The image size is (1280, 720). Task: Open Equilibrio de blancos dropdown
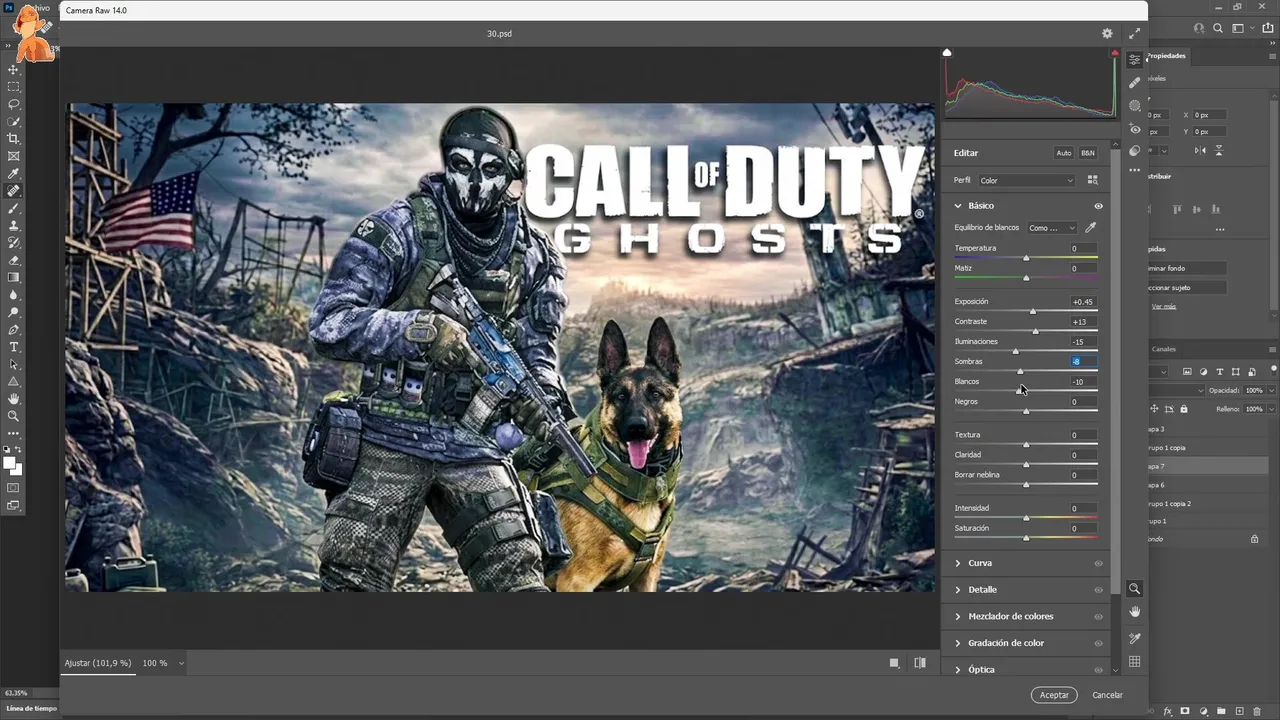coord(1052,228)
